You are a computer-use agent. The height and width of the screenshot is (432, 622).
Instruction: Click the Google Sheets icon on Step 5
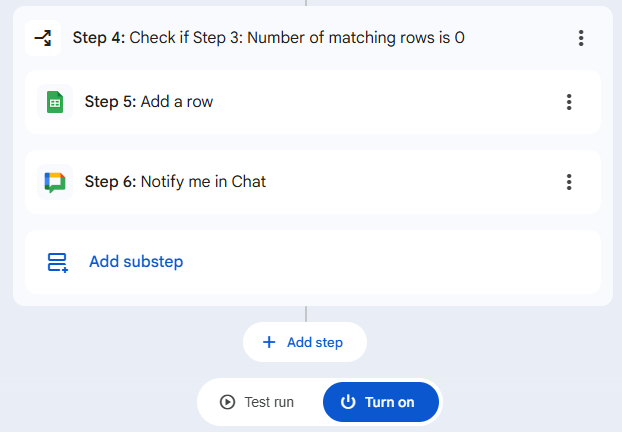click(x=55, y=102)
